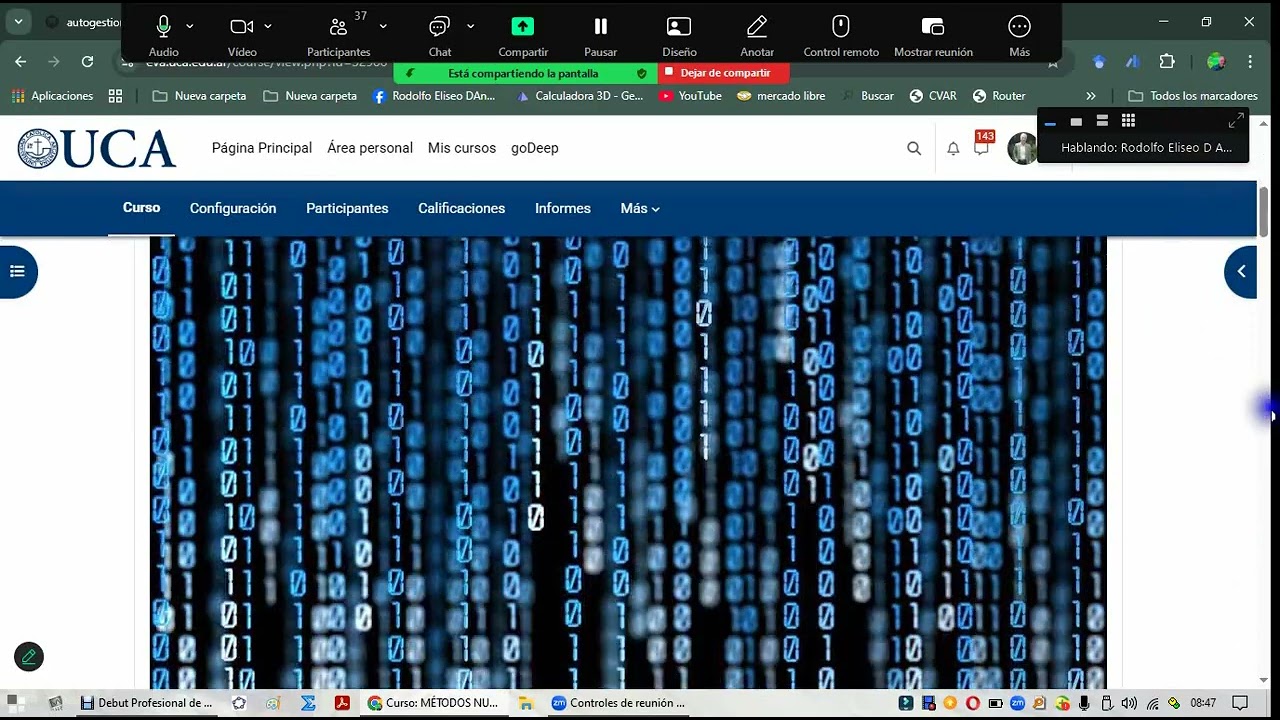Switch to the Configuración tab
Image resolution: width=1280 pixels, height=720 pixels.
233,208
